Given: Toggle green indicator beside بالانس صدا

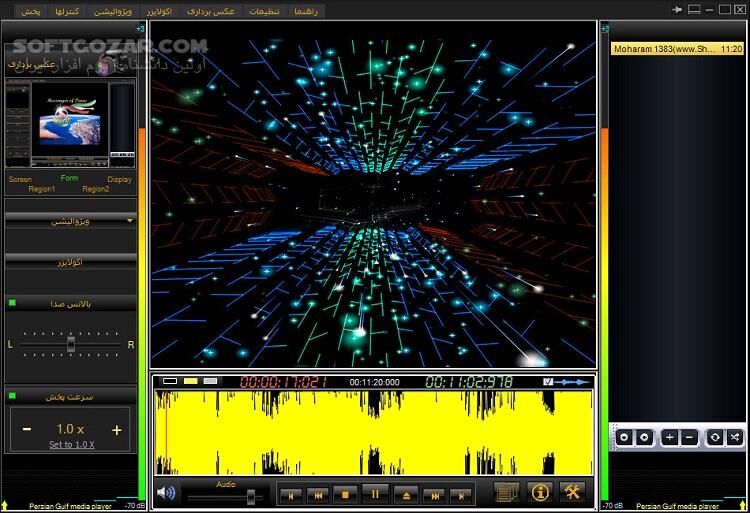Looking at the screenshot, I should point(12,302).
